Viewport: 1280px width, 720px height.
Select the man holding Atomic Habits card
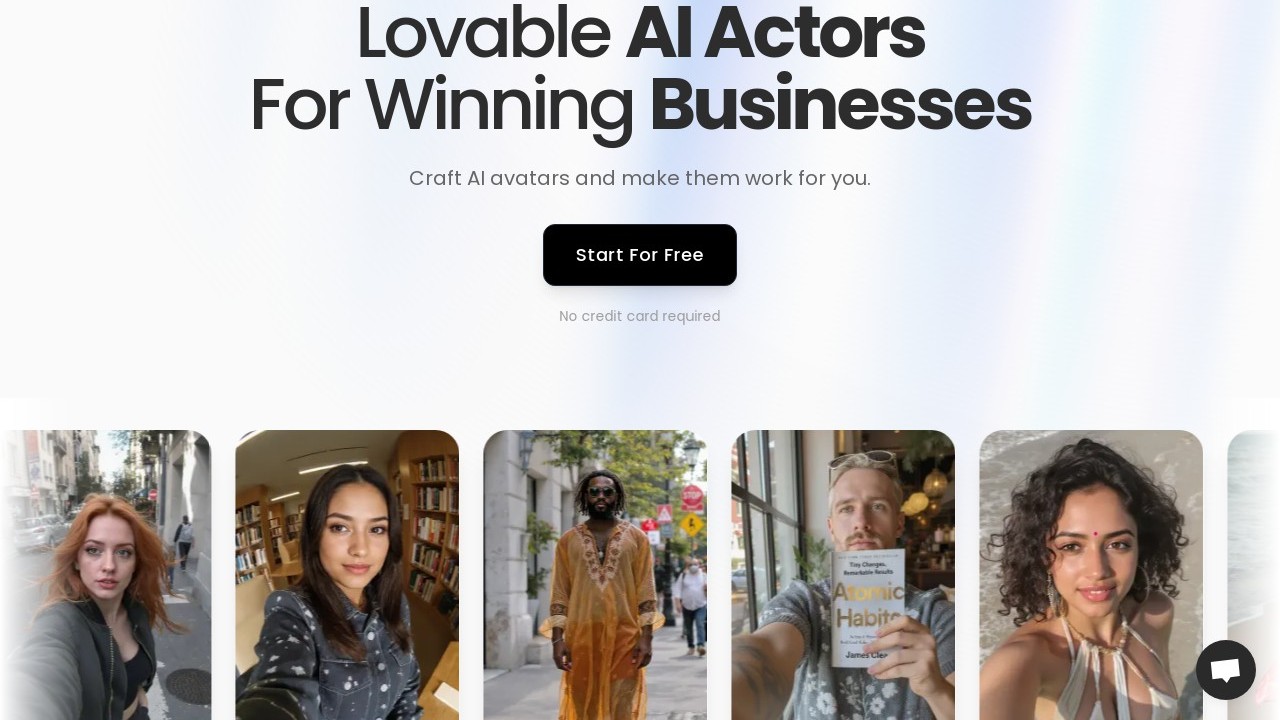[x=843, y=575]
